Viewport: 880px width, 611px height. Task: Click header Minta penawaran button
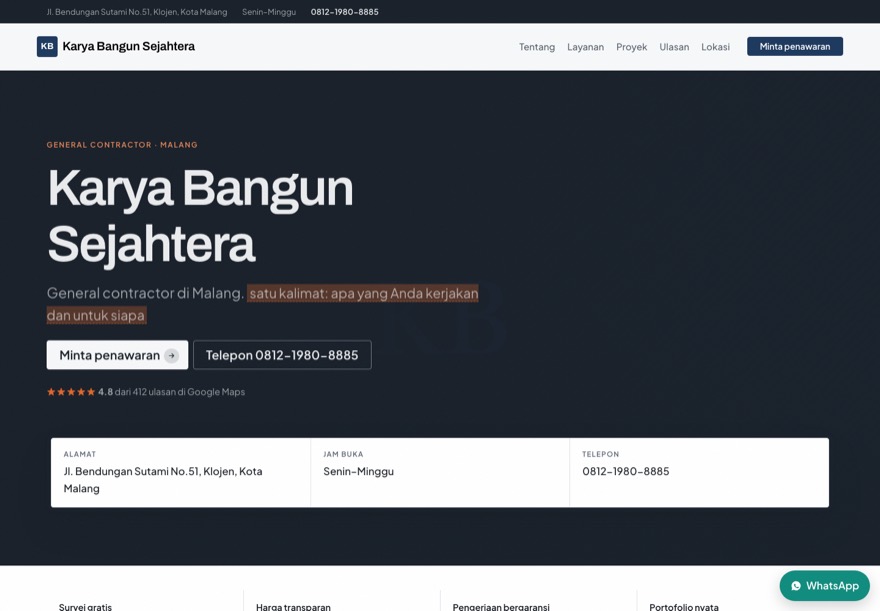pyautogui.click(x=795, y=47)
